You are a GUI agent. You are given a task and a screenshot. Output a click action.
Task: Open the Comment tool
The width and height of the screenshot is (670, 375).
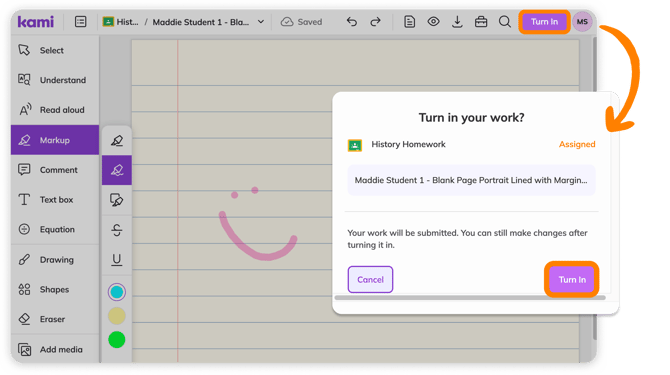pyautogui.click(x=55, y=170)
